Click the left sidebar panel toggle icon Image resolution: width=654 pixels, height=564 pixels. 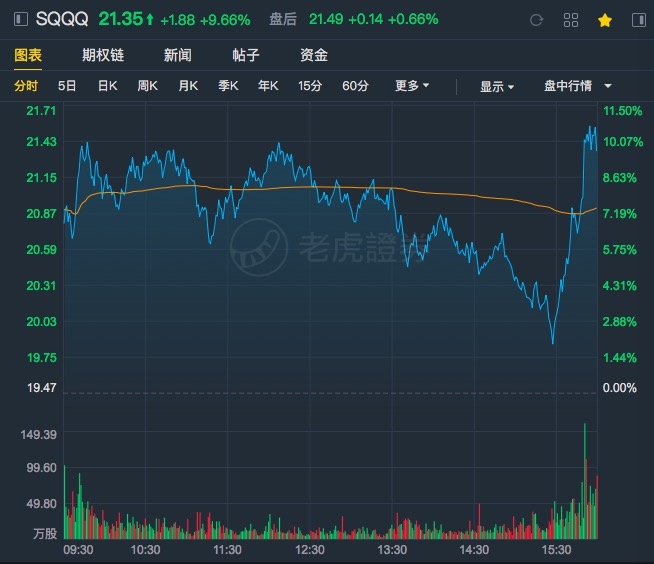(20, 19)
